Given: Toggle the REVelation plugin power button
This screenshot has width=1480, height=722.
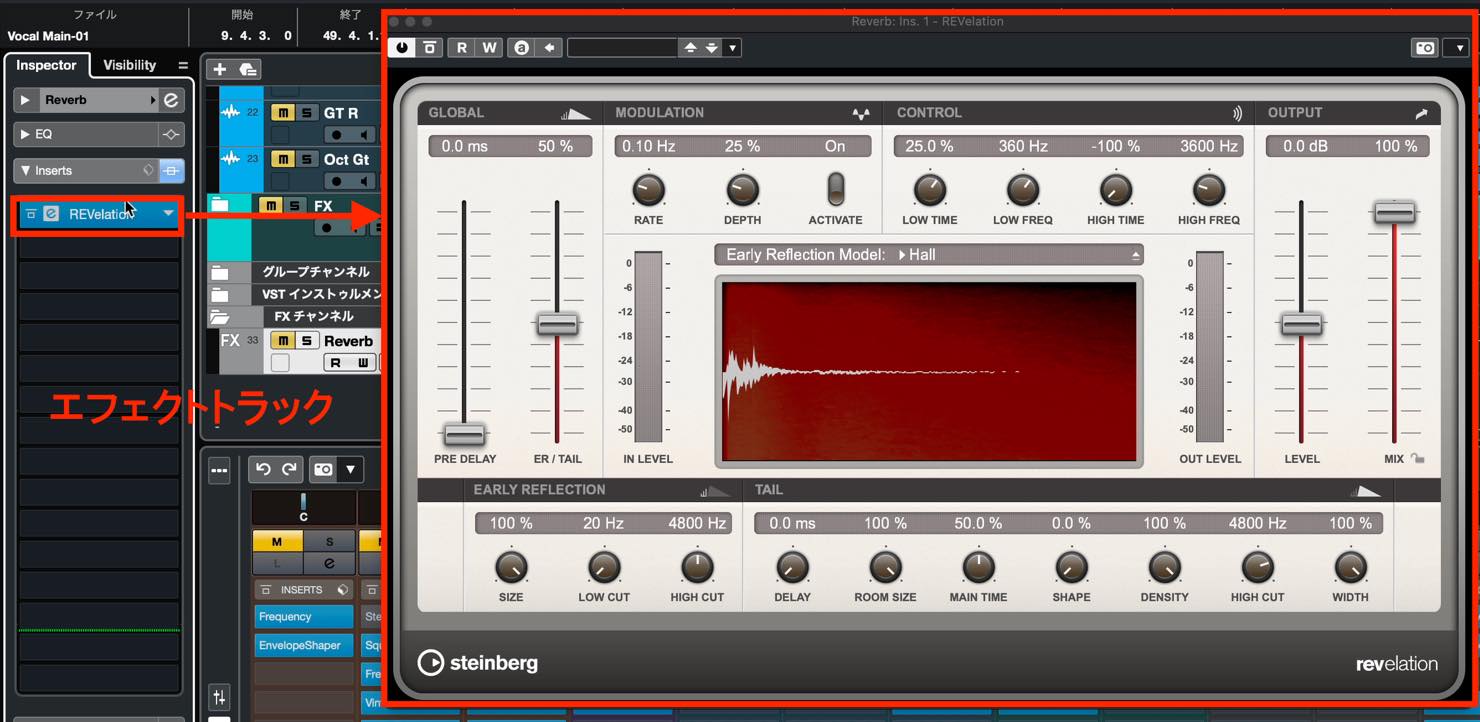Looking at the screenshot, I should click(x=403, y=47).
